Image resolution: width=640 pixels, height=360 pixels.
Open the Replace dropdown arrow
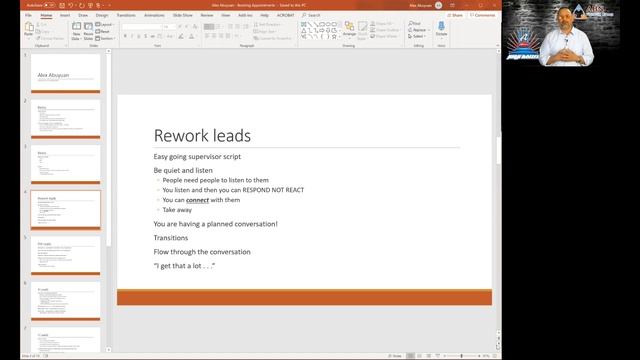429,30
